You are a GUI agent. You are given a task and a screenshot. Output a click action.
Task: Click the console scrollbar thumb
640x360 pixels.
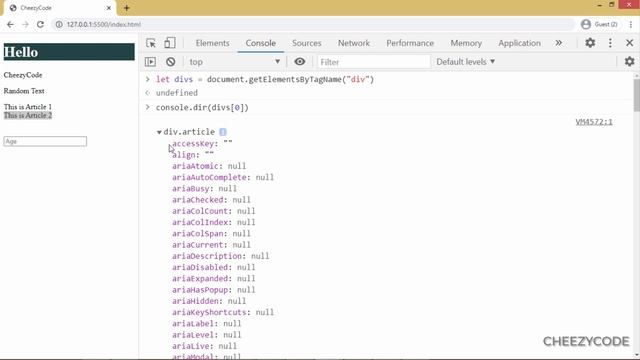(636, 95)
